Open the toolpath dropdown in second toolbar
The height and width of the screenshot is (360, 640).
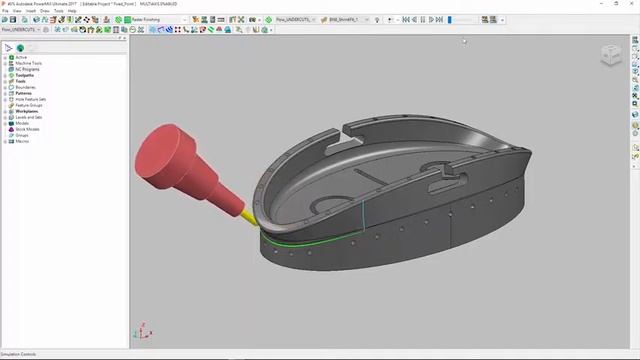[39, 30]
